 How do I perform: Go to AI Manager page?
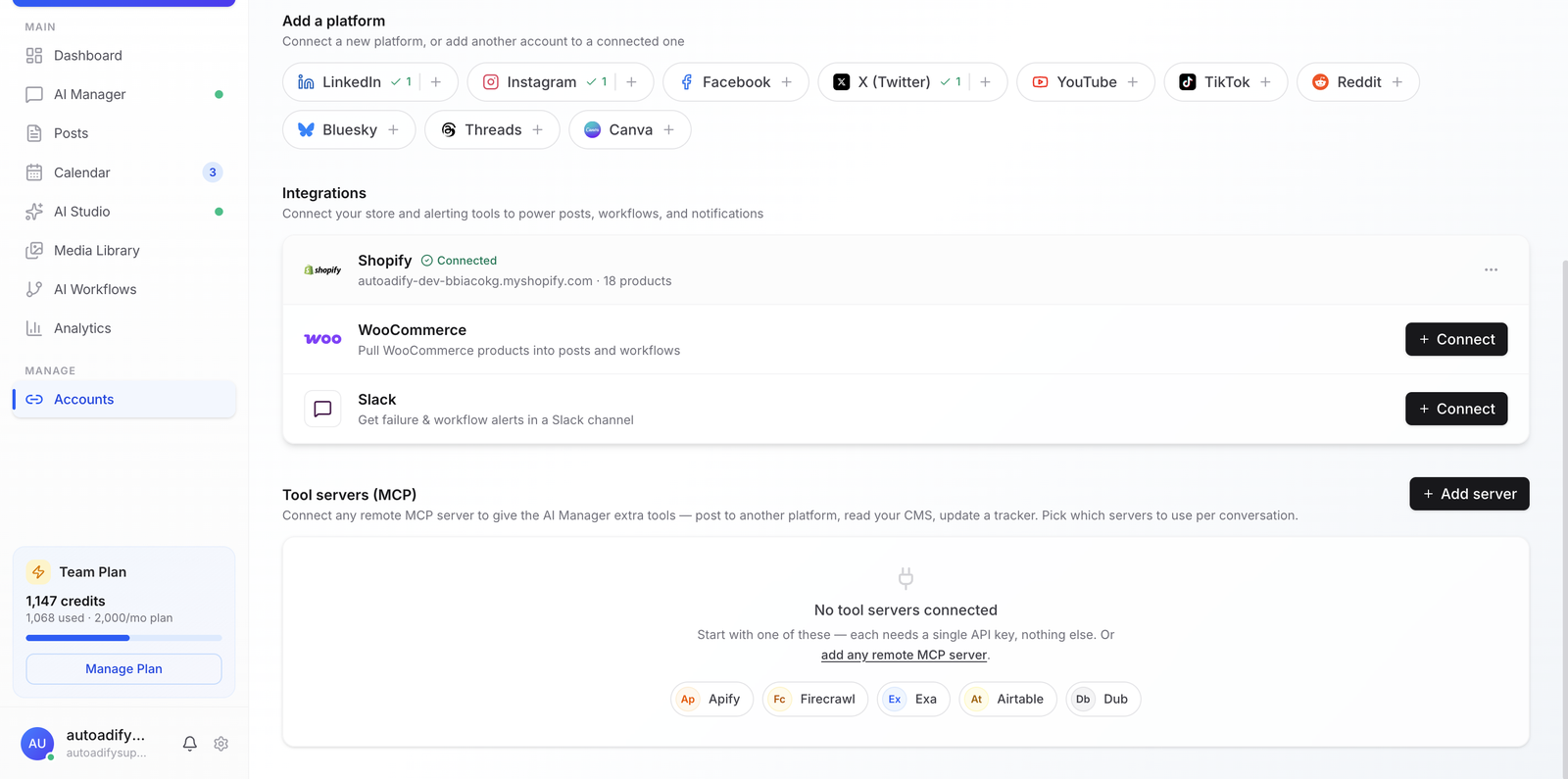click(123, 95)
